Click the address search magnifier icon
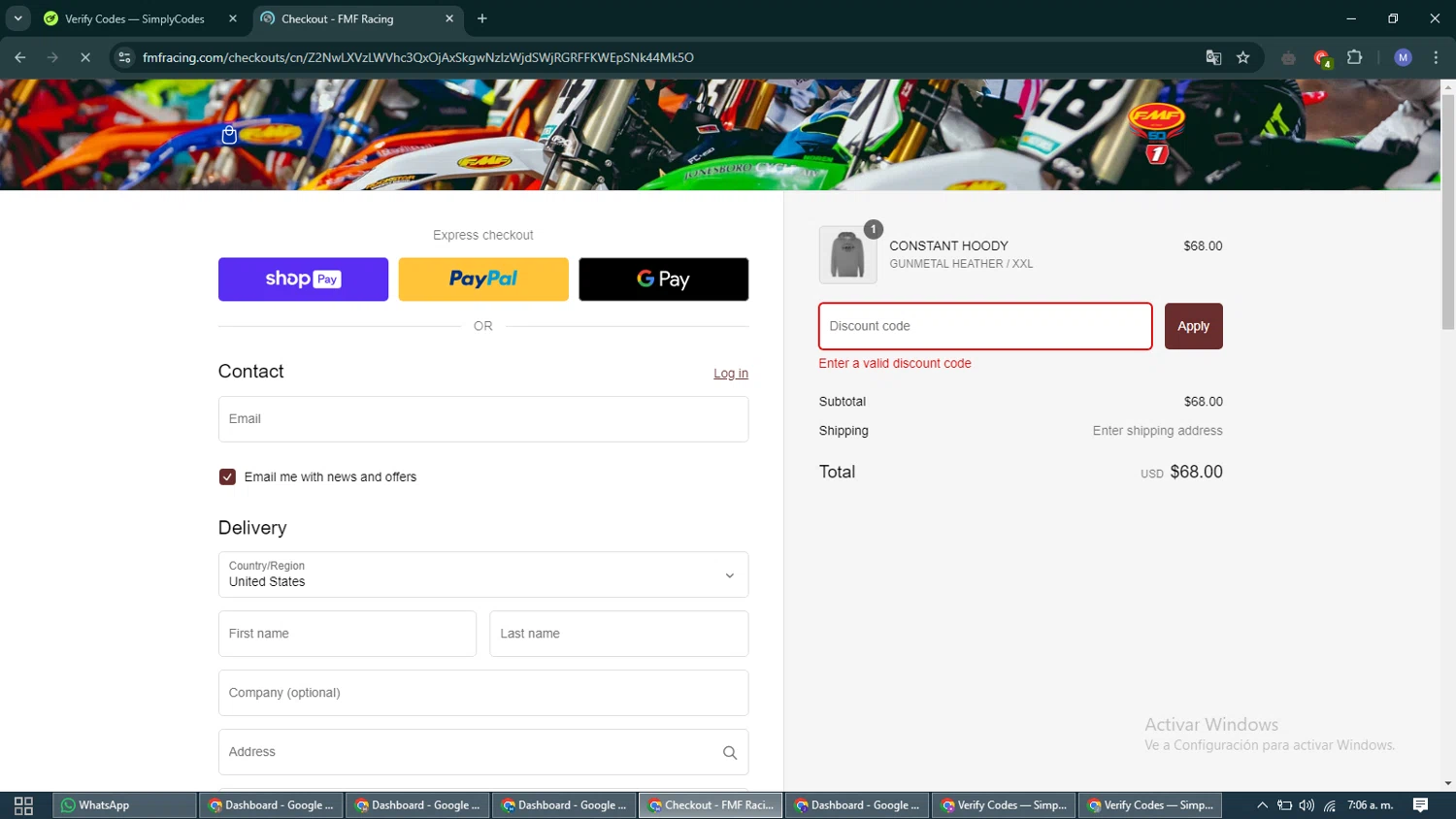Screen dimensions: 1456x819 click(x=730, y=752)
